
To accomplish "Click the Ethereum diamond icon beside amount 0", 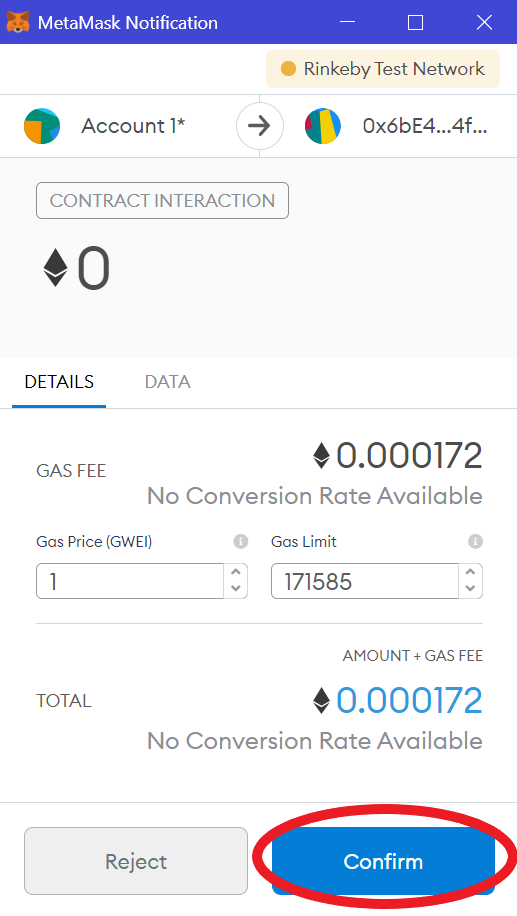I will pyautogui.click(x=55, y=268).
